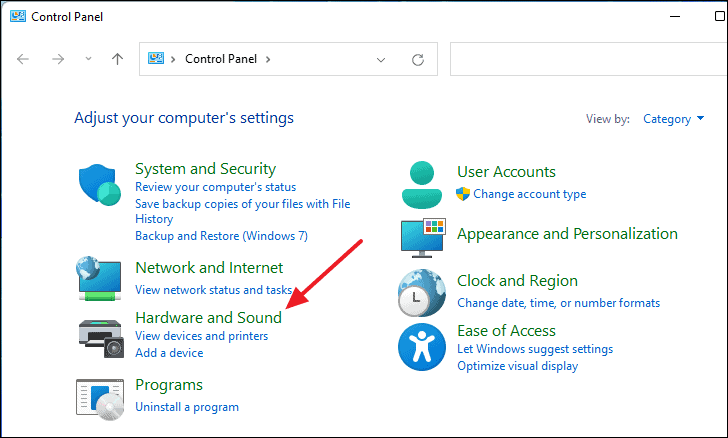Expand the chevron after Control Panel breadcrumb
Image resolution: width=728 pixels, height=438 pixels.
[x=268, y=59]
